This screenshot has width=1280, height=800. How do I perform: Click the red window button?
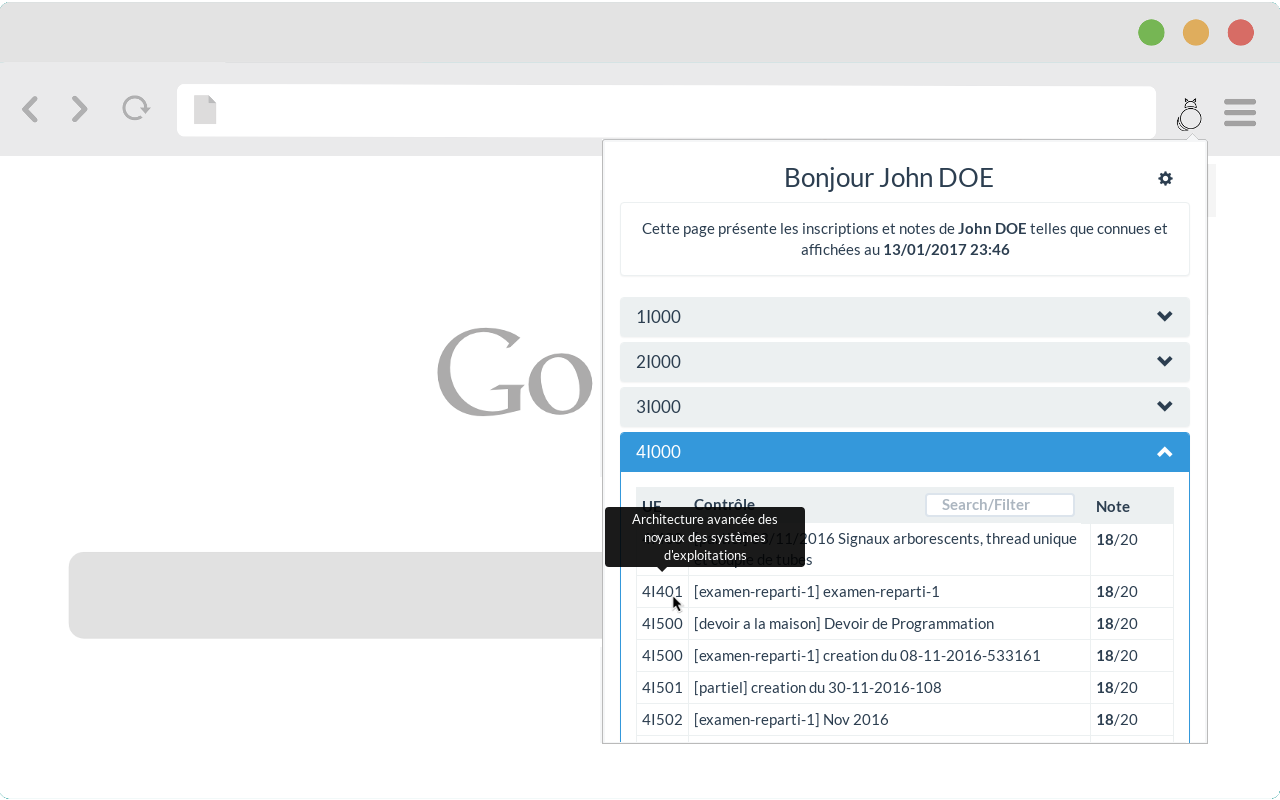click(x=1241, y=33)
